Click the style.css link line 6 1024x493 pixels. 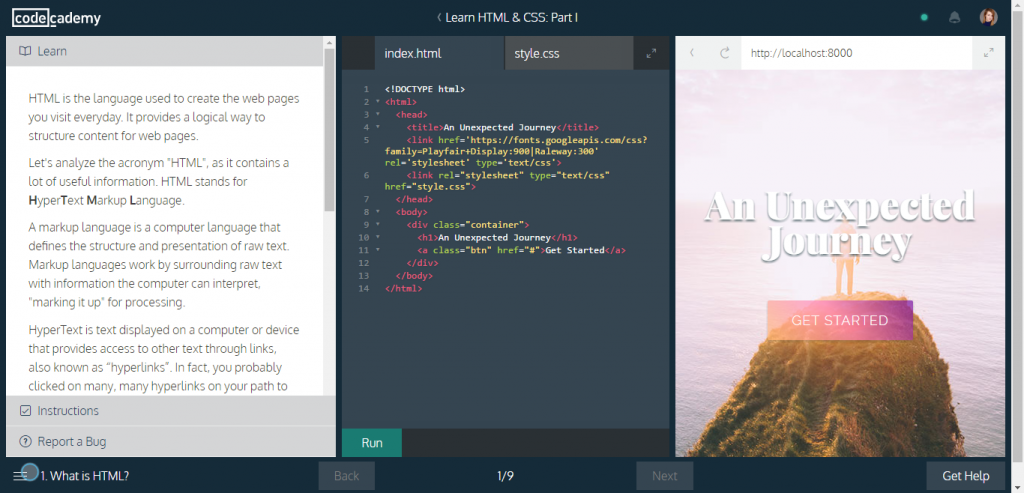point(497,181)
